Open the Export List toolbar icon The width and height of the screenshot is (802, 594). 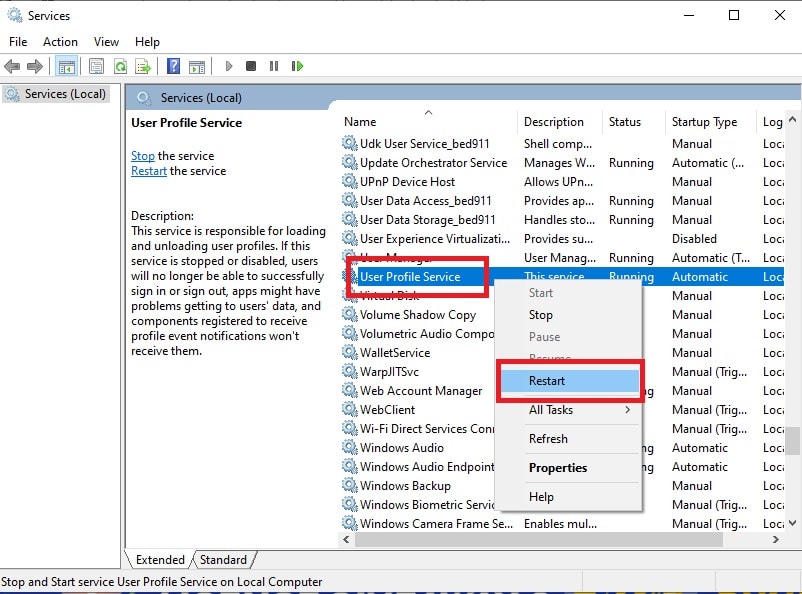coord(143,66)
